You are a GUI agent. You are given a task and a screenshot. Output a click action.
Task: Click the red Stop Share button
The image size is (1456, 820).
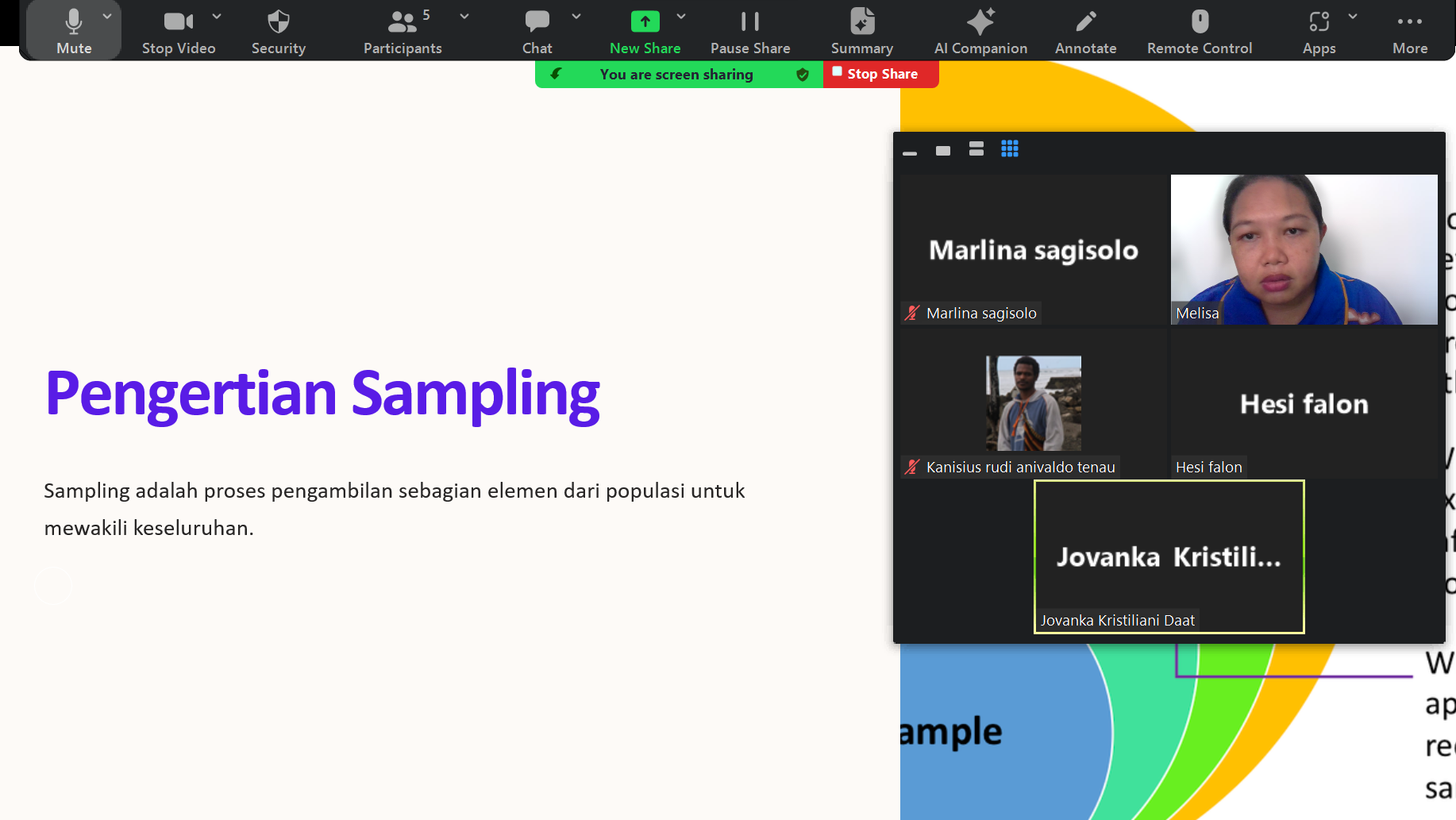[881, 74]
